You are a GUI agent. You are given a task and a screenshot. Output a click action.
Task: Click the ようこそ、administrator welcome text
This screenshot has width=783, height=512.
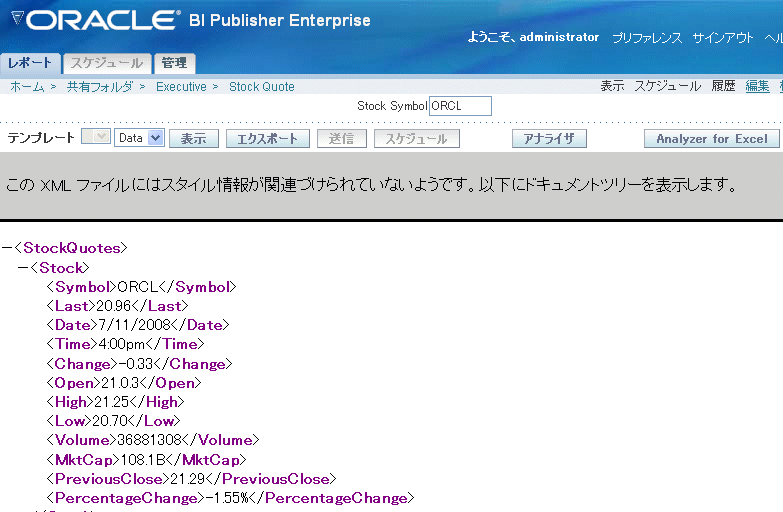pyautogui.click(x=533, y=37)
